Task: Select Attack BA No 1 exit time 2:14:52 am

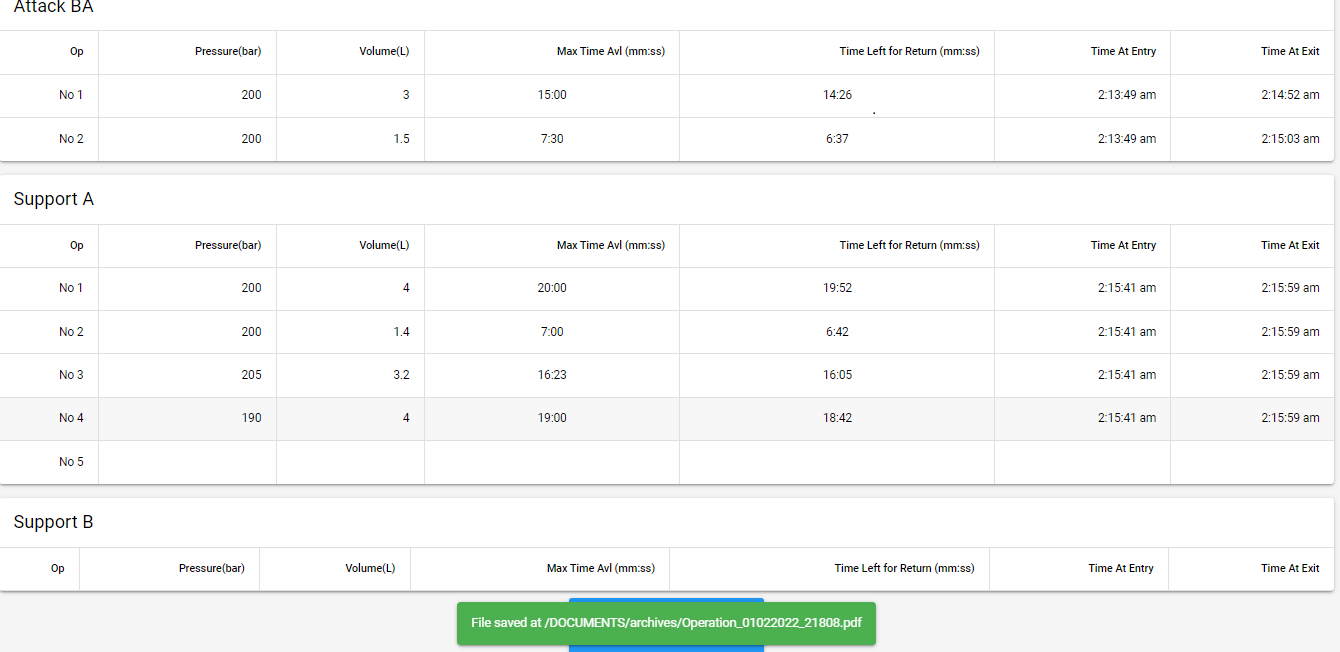Action: 1289,95
